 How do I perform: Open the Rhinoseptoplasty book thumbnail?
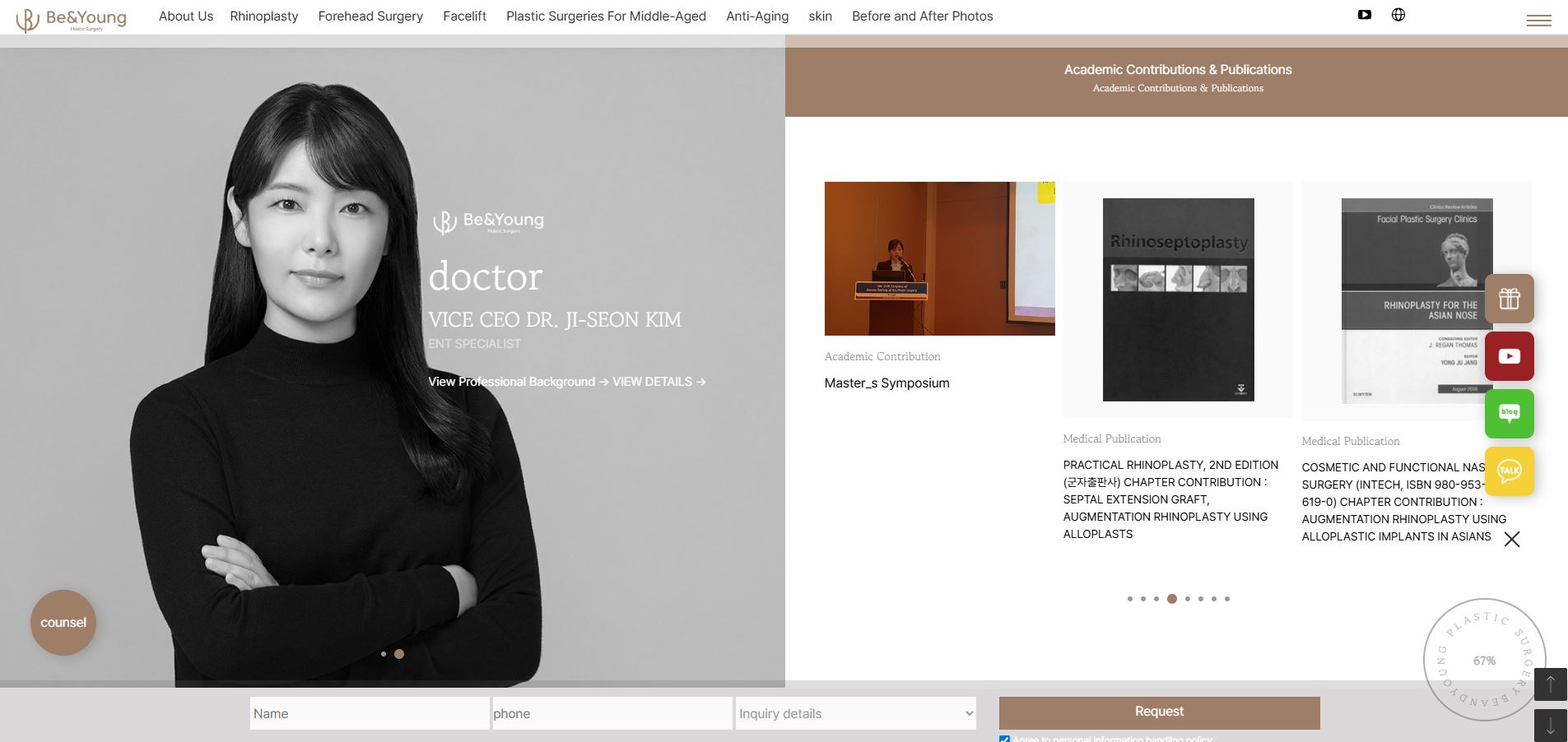(x=1178, y=299)
